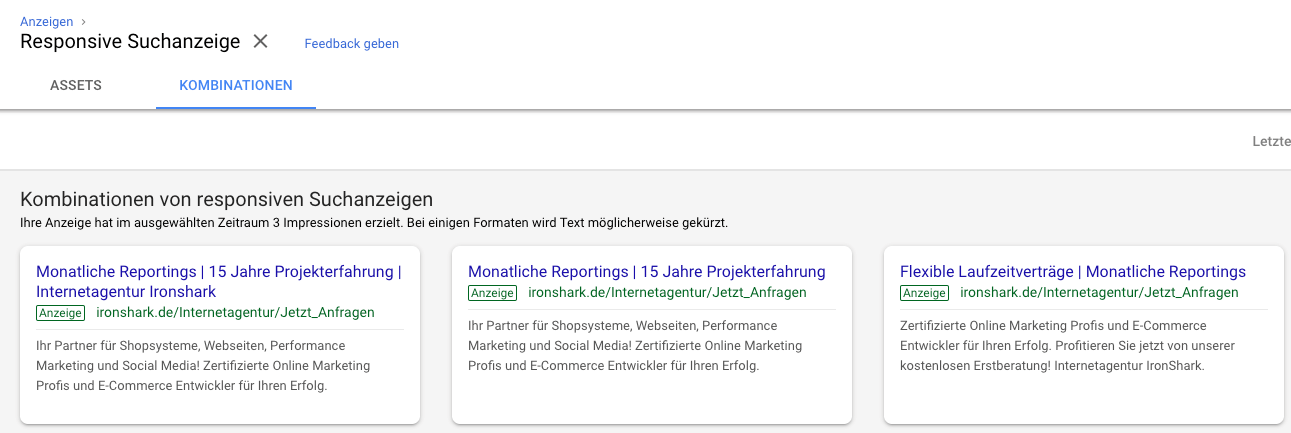This screenshot has width=1291, height=433.
Task: Click the URL in the third ad card
Action: tap(1099, 293)
